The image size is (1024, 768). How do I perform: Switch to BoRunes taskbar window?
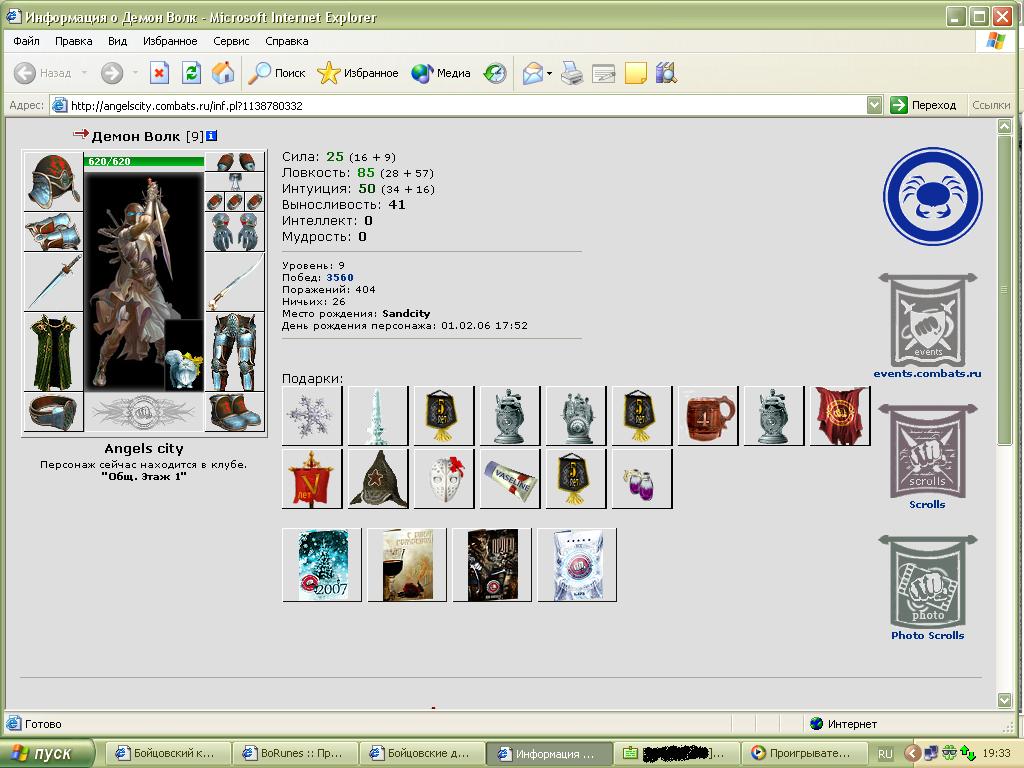click(294, 753)
